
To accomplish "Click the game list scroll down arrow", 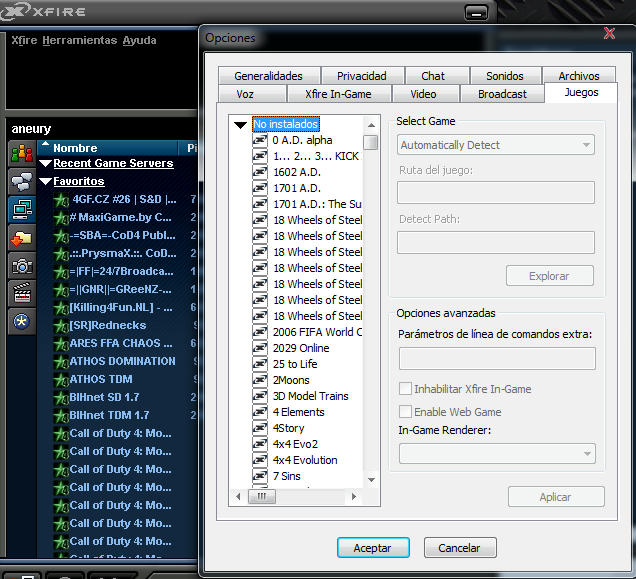I will pyautogui.click(x=371, y=480).
